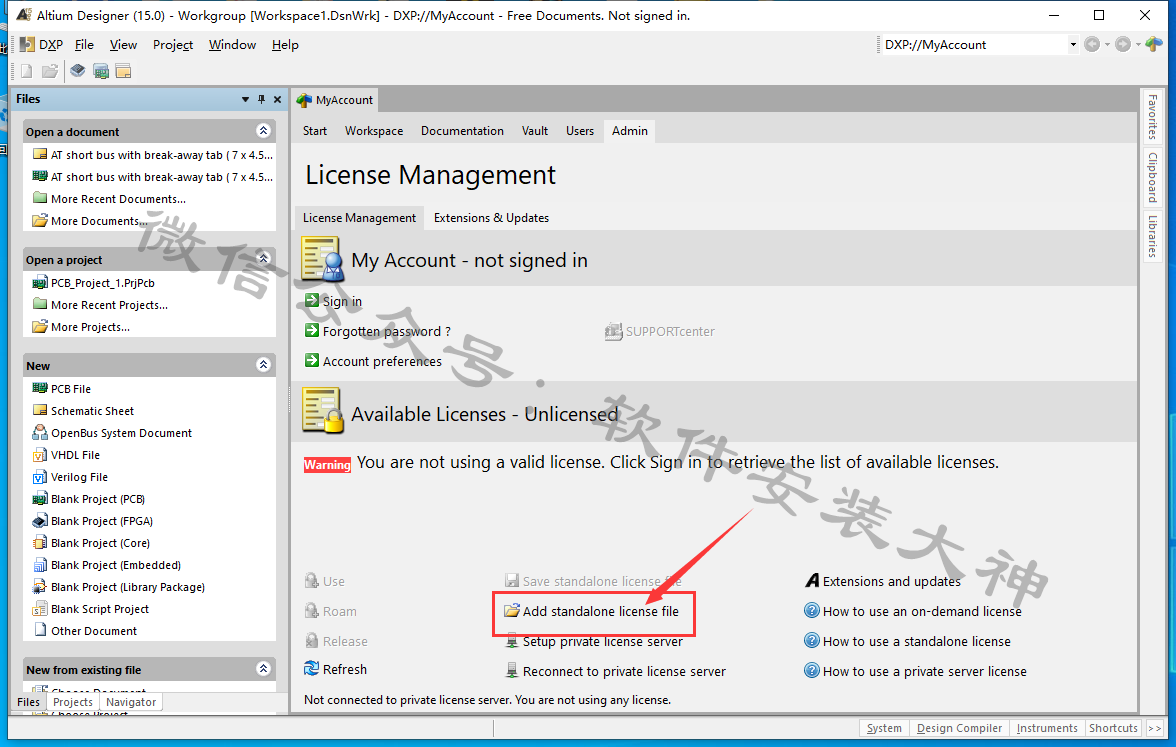Switch to the Projects panel tab
This screenshot has height=747, width=1176.
(73, 702)
